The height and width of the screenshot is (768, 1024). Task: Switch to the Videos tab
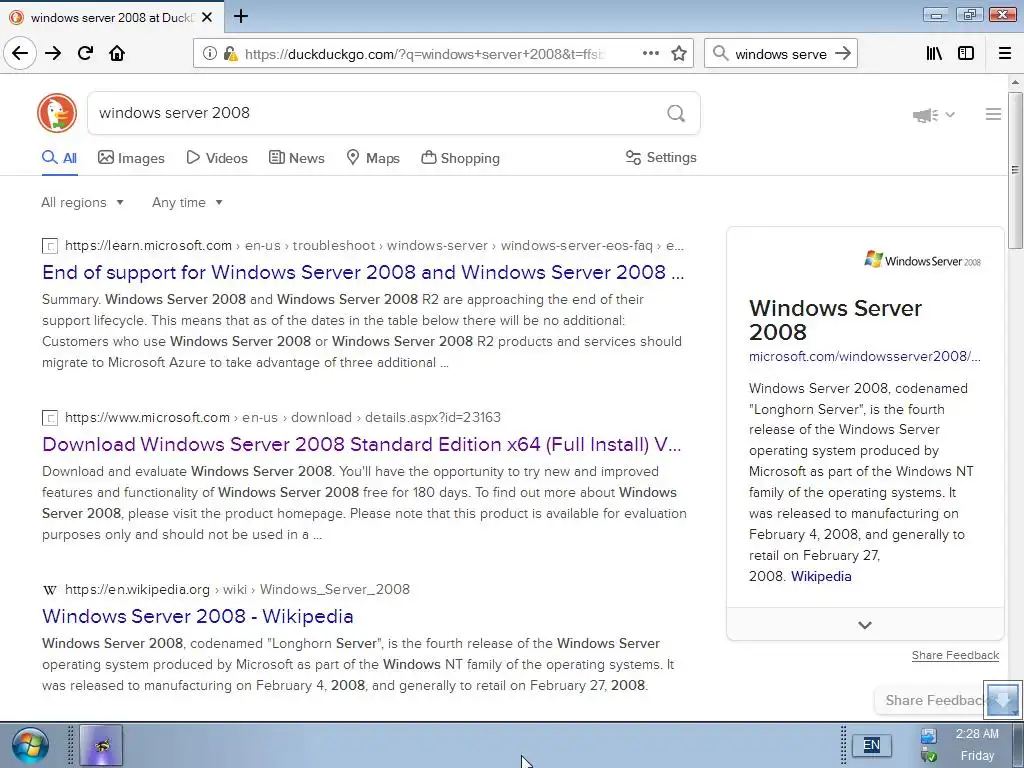(x=217, y=158)
